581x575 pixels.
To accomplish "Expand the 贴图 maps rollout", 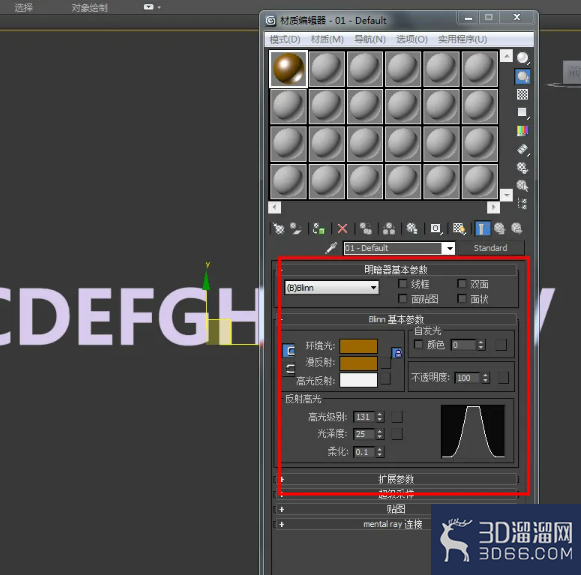I will (x=396, y=509).
